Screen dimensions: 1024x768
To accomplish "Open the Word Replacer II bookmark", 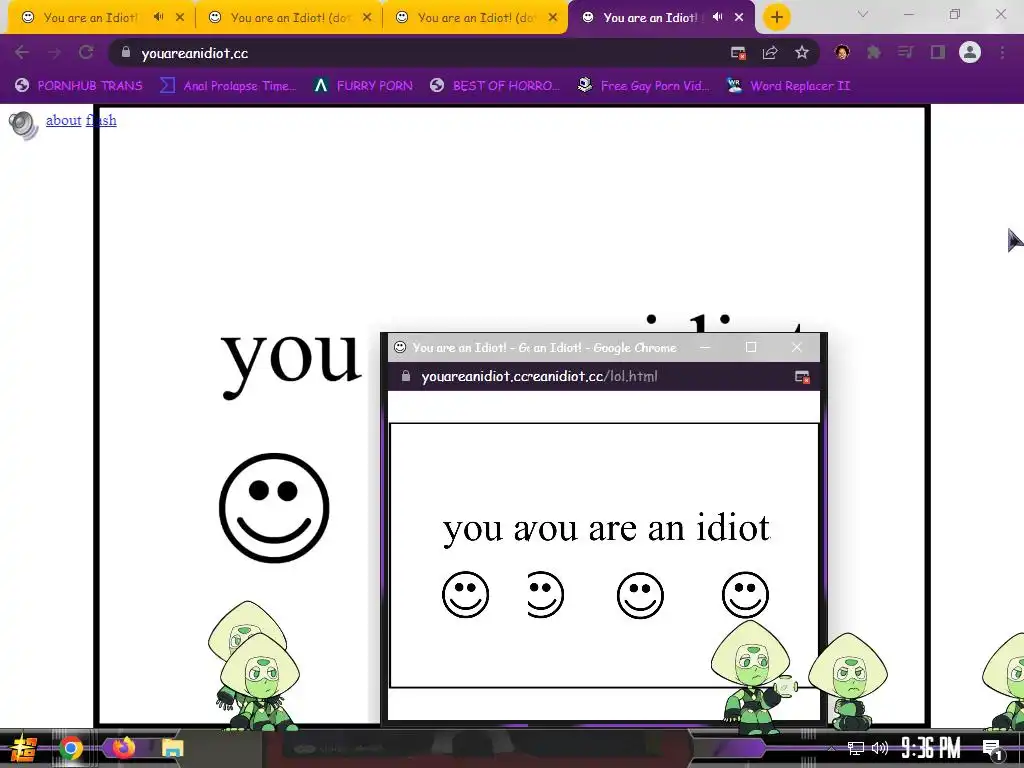I will pos(788,86).
